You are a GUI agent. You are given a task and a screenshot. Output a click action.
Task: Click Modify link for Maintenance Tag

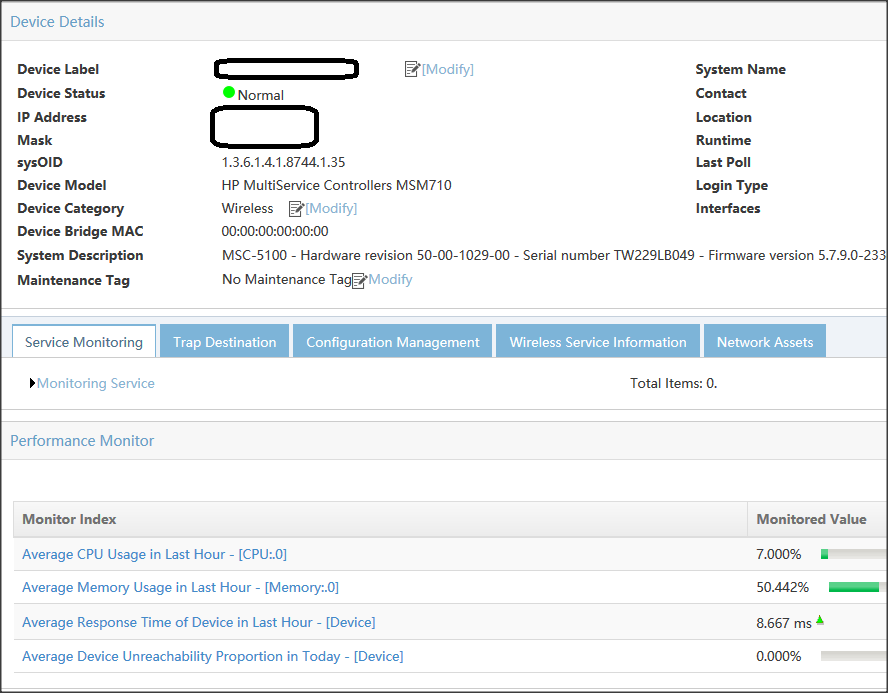(390, 279)
